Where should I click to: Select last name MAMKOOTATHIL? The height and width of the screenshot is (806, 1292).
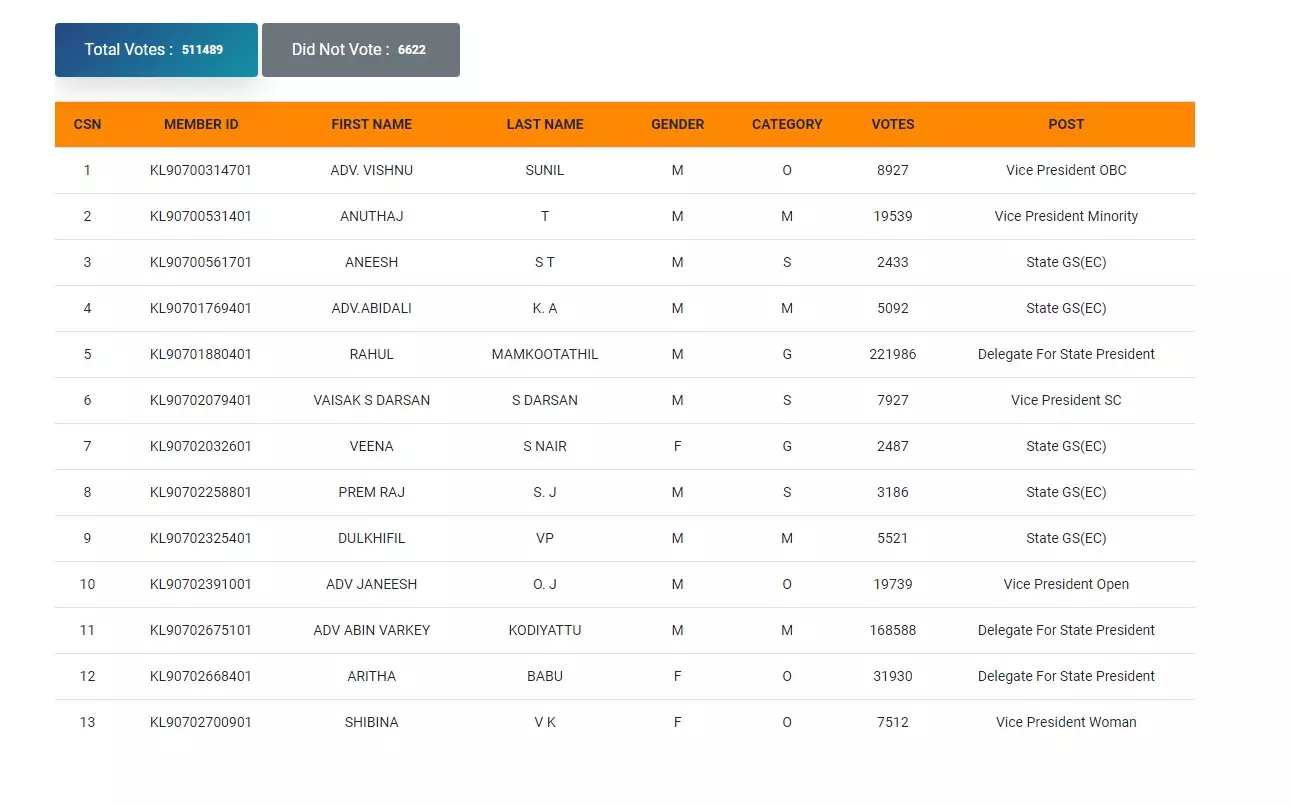coord(544,354)
